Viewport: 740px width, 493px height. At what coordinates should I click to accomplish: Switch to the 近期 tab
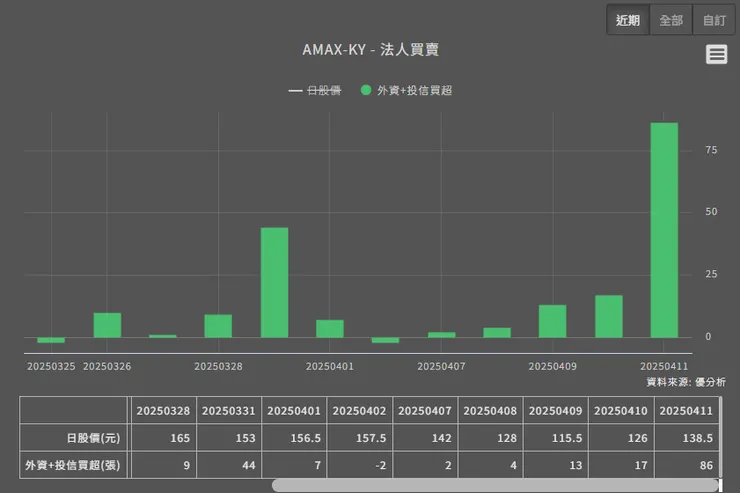point(628,20)
